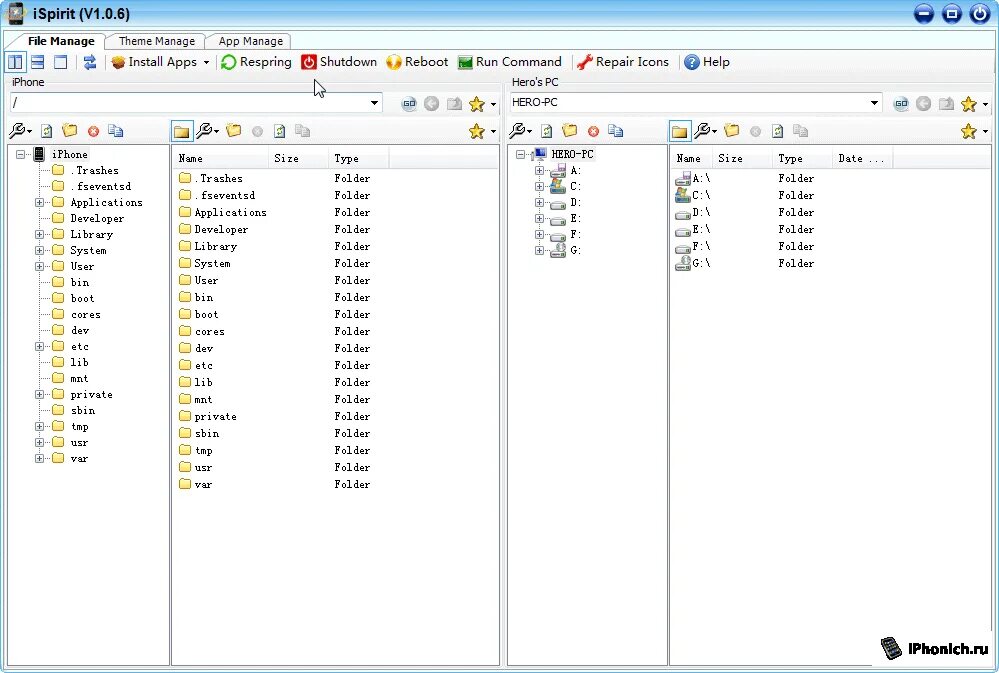Click the favorites star above PC file list
The width and height of the screenshot is (999, 673).
pos(968,131)
